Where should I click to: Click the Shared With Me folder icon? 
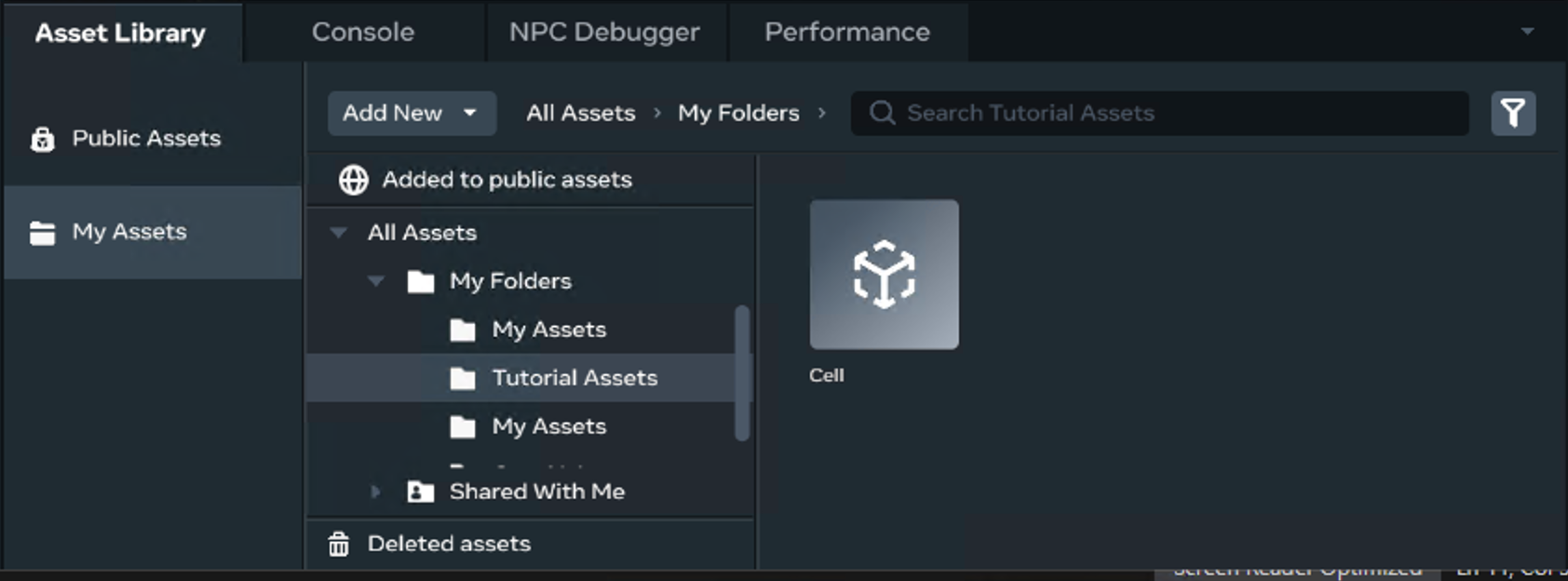[x=421, y=492]
